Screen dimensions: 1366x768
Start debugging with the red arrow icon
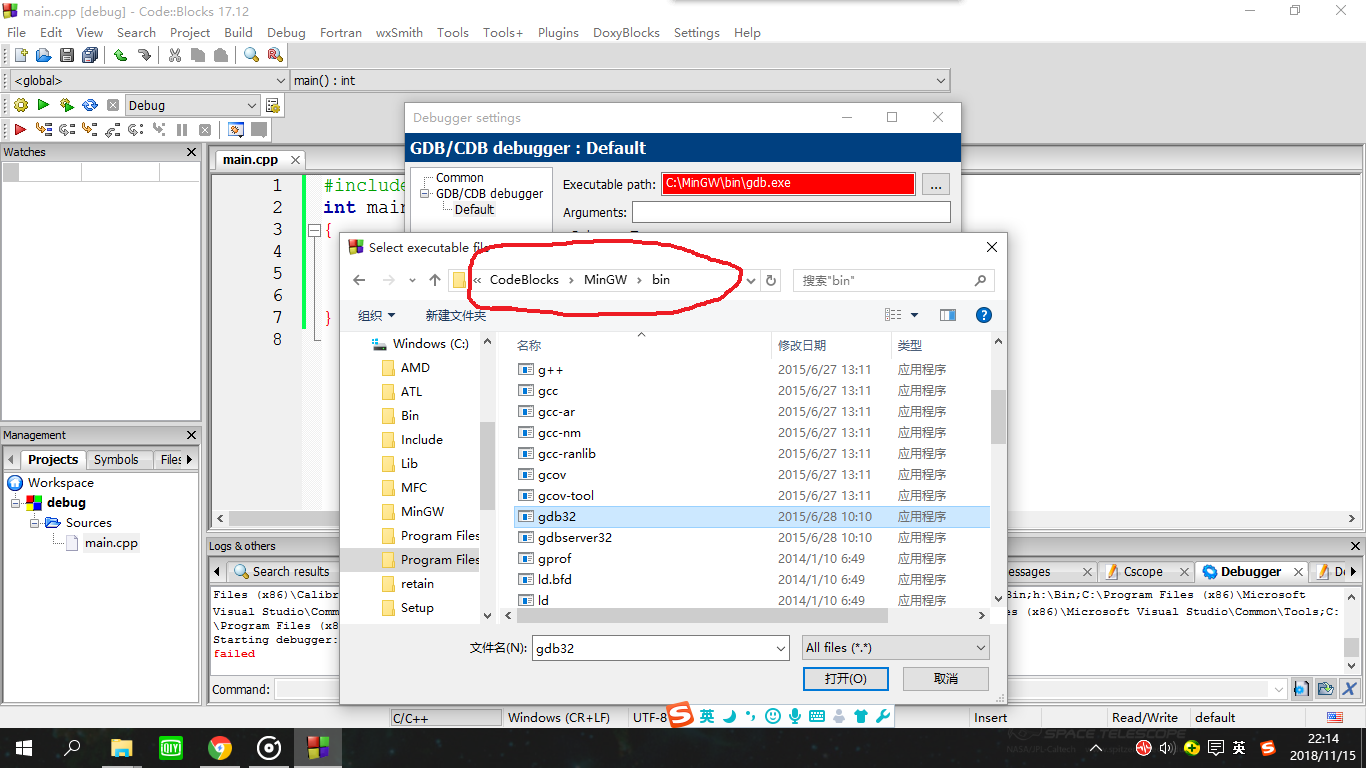(18, 129)
